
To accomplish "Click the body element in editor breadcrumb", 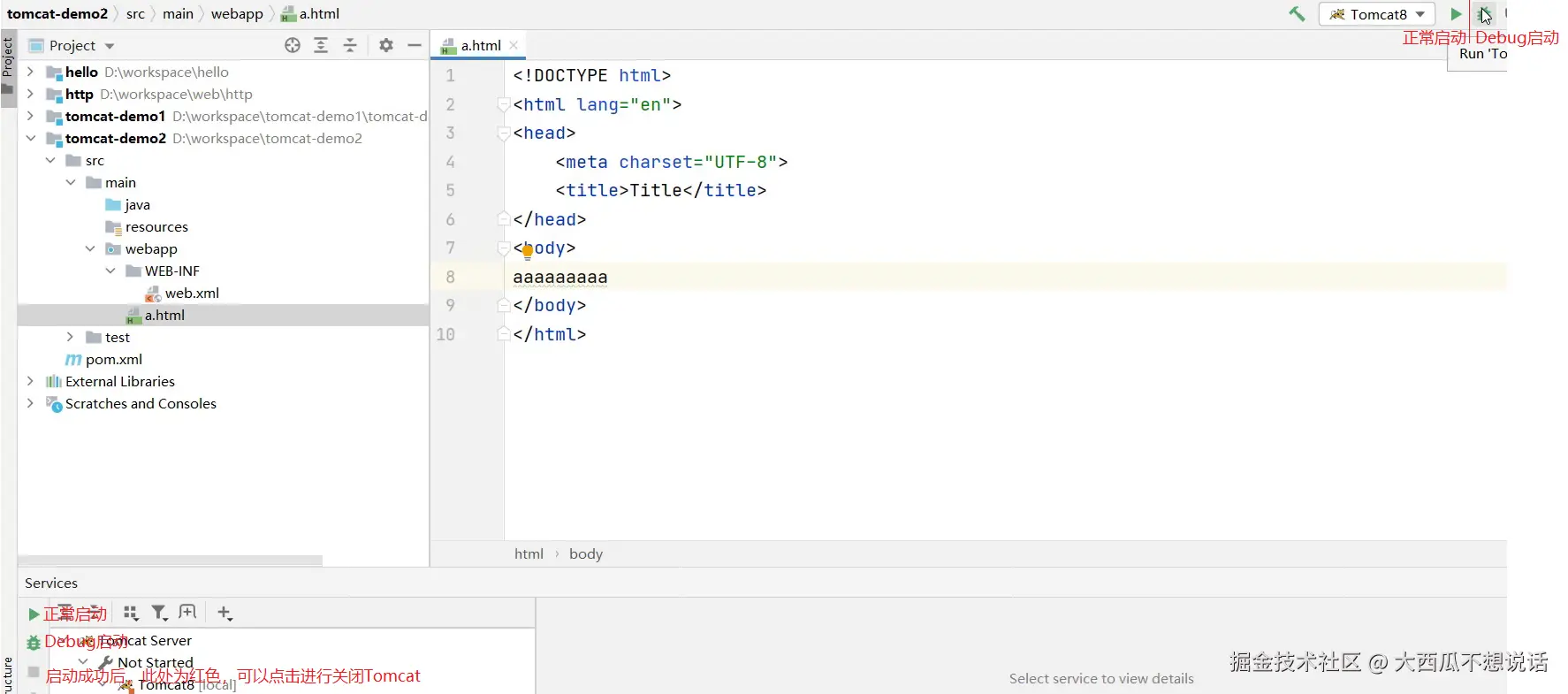I will coord(585,553).
